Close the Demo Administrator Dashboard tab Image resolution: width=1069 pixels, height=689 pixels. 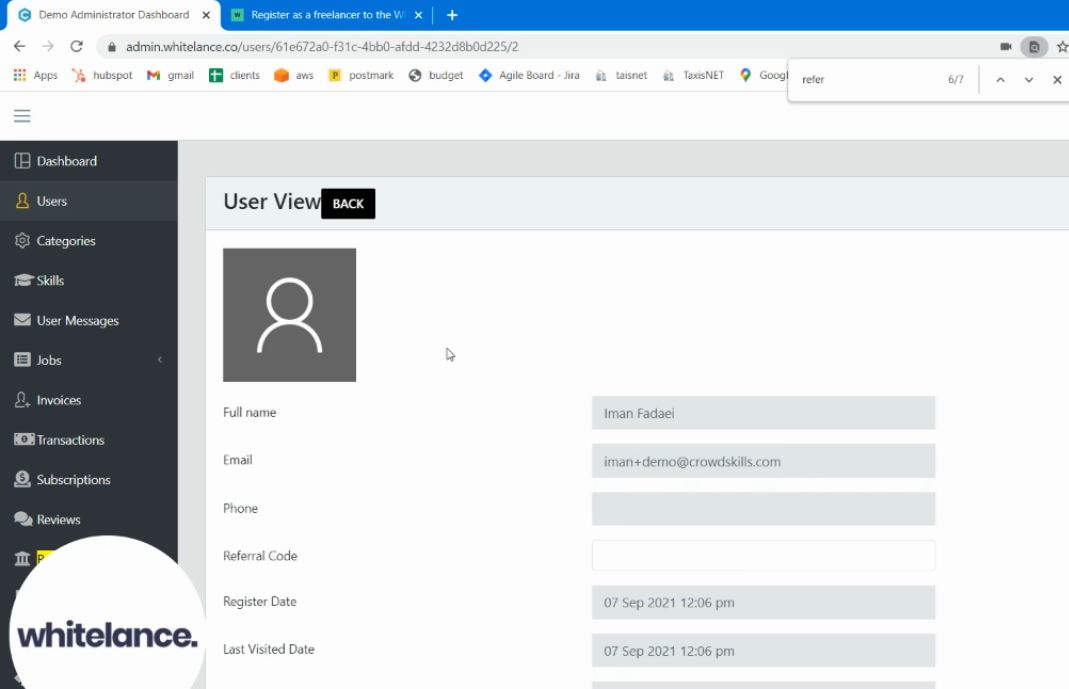pyautogui.click(x=206, y=15)
